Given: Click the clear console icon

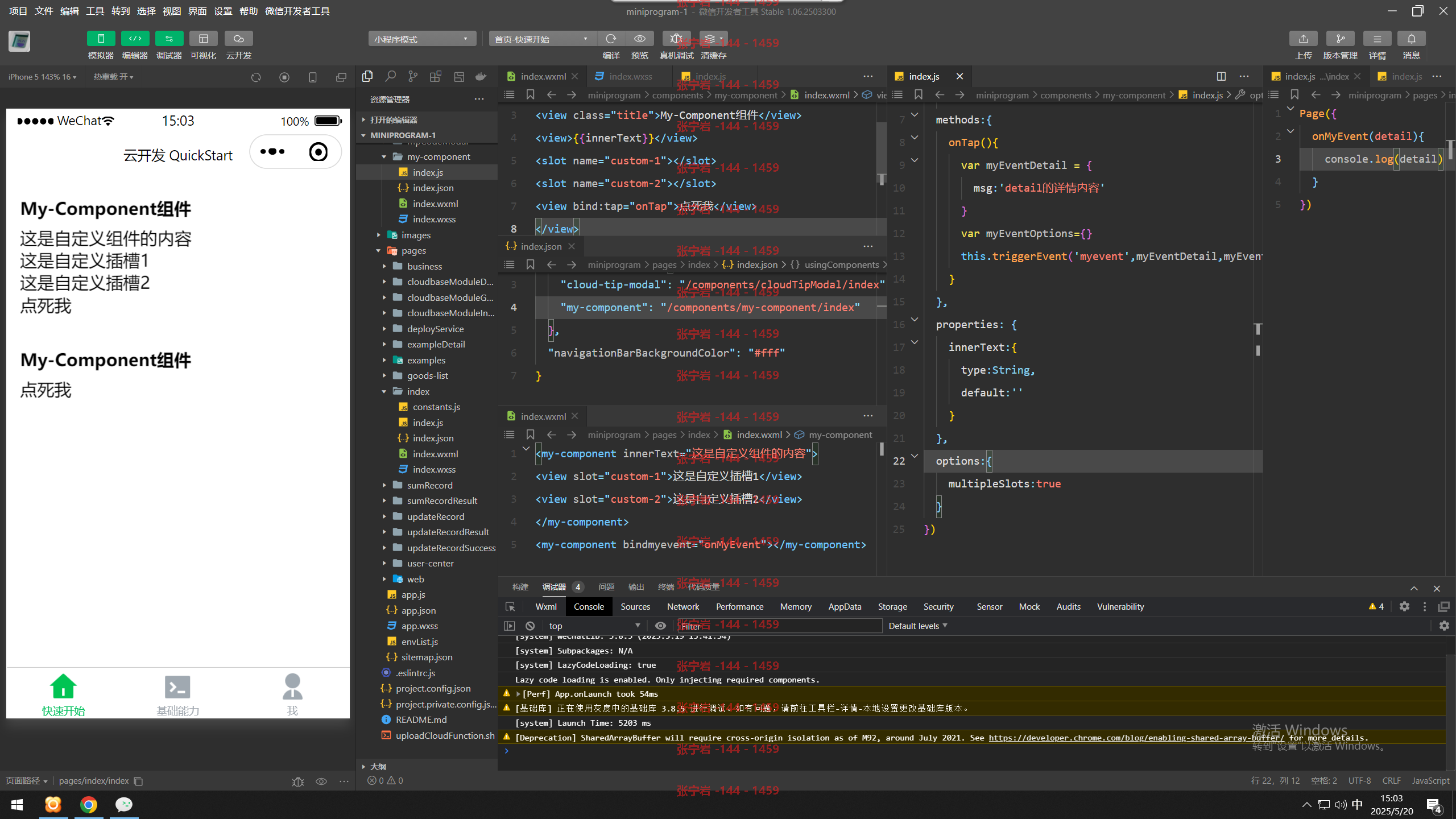Looking at the screenshot, I should click(x=530, y=626).
